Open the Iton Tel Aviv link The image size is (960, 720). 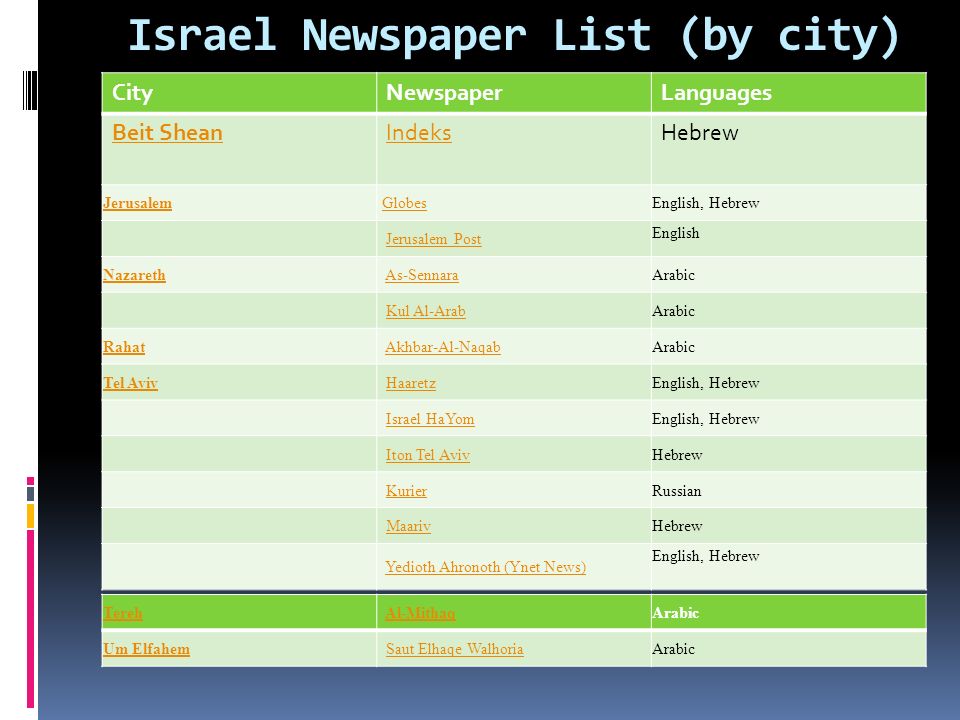428,456
